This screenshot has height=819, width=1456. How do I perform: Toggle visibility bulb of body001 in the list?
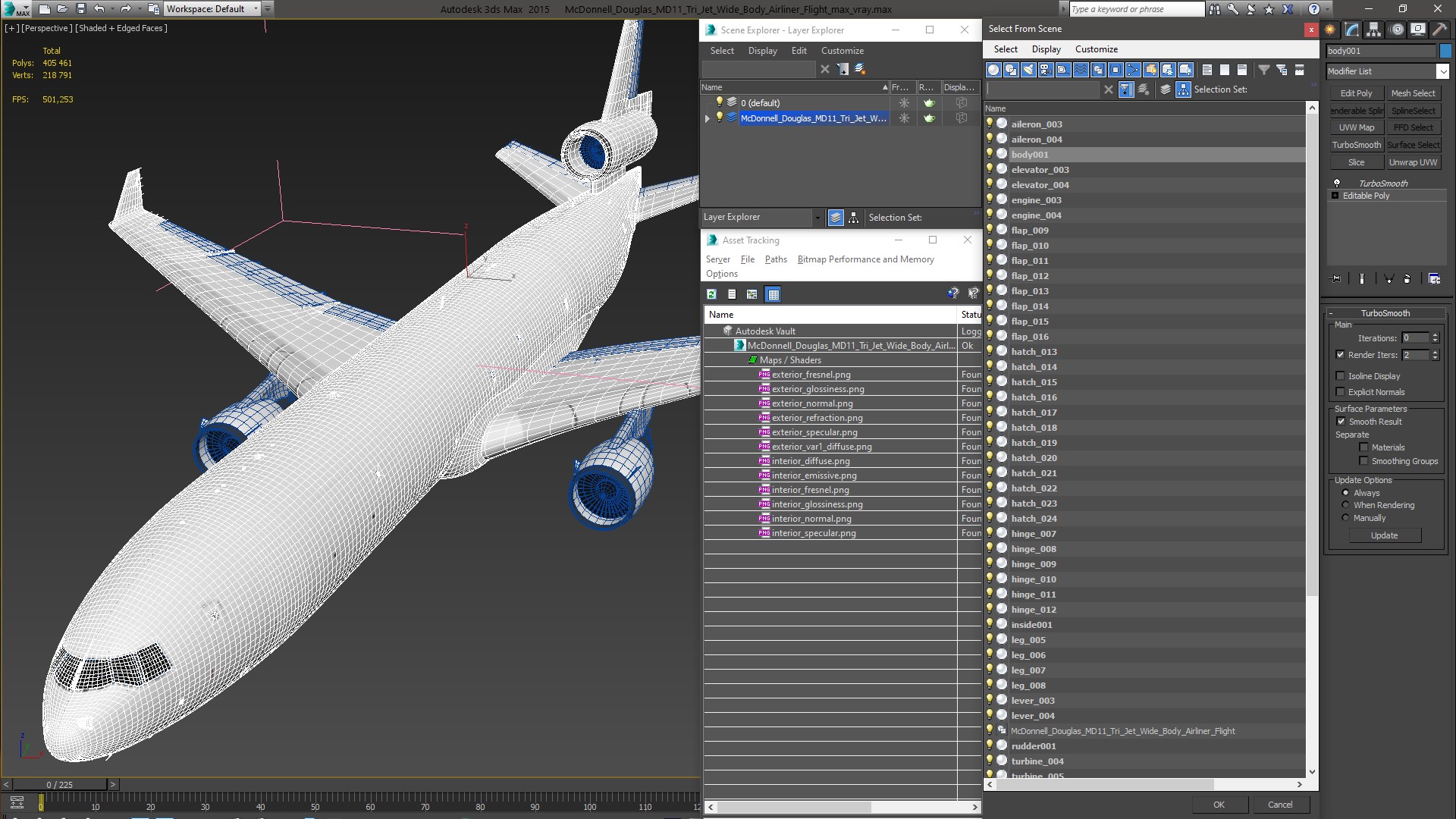pyautogui.click(x=990, y=154)
